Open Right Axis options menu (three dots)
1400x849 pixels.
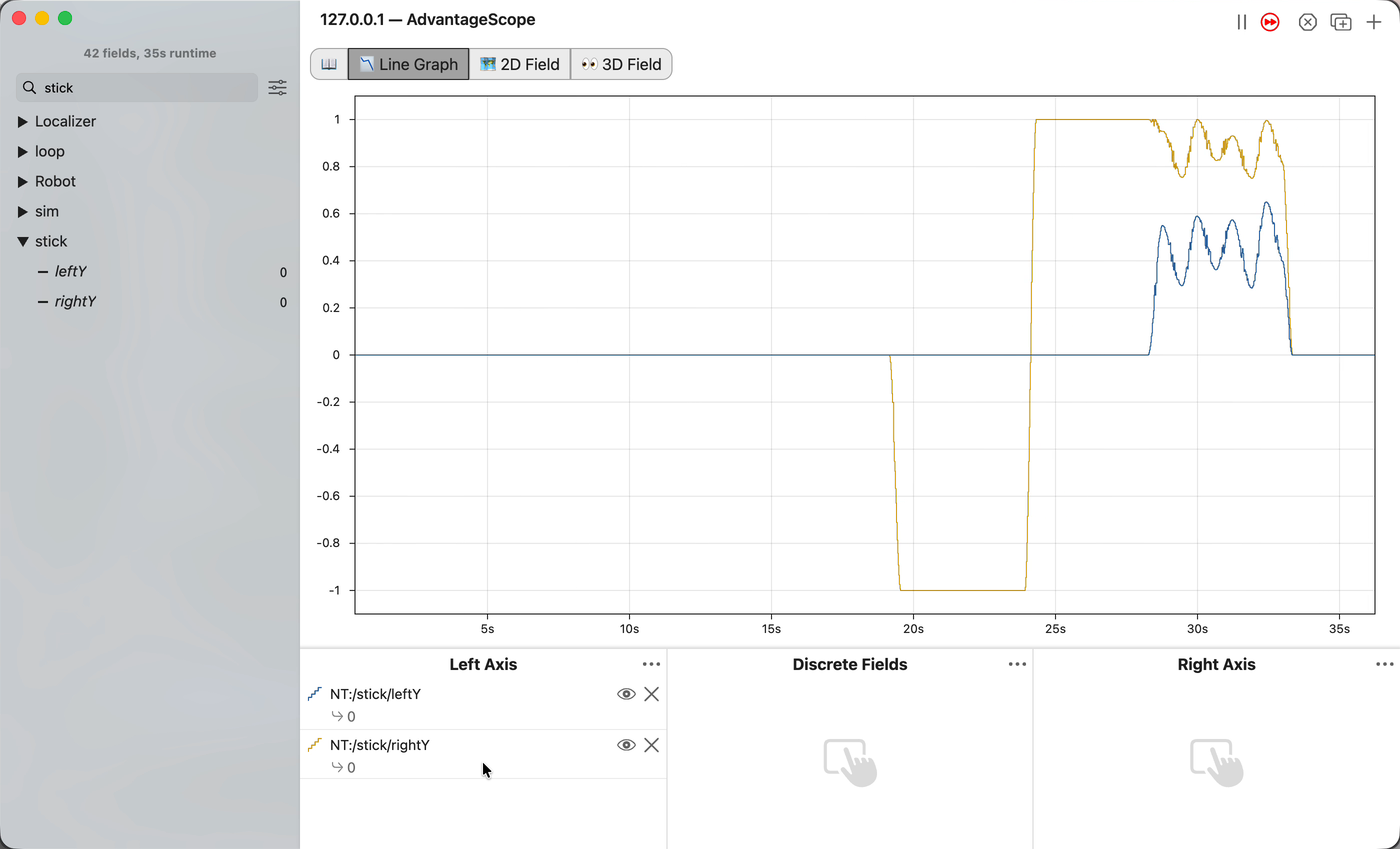(x=1384, y=664)
